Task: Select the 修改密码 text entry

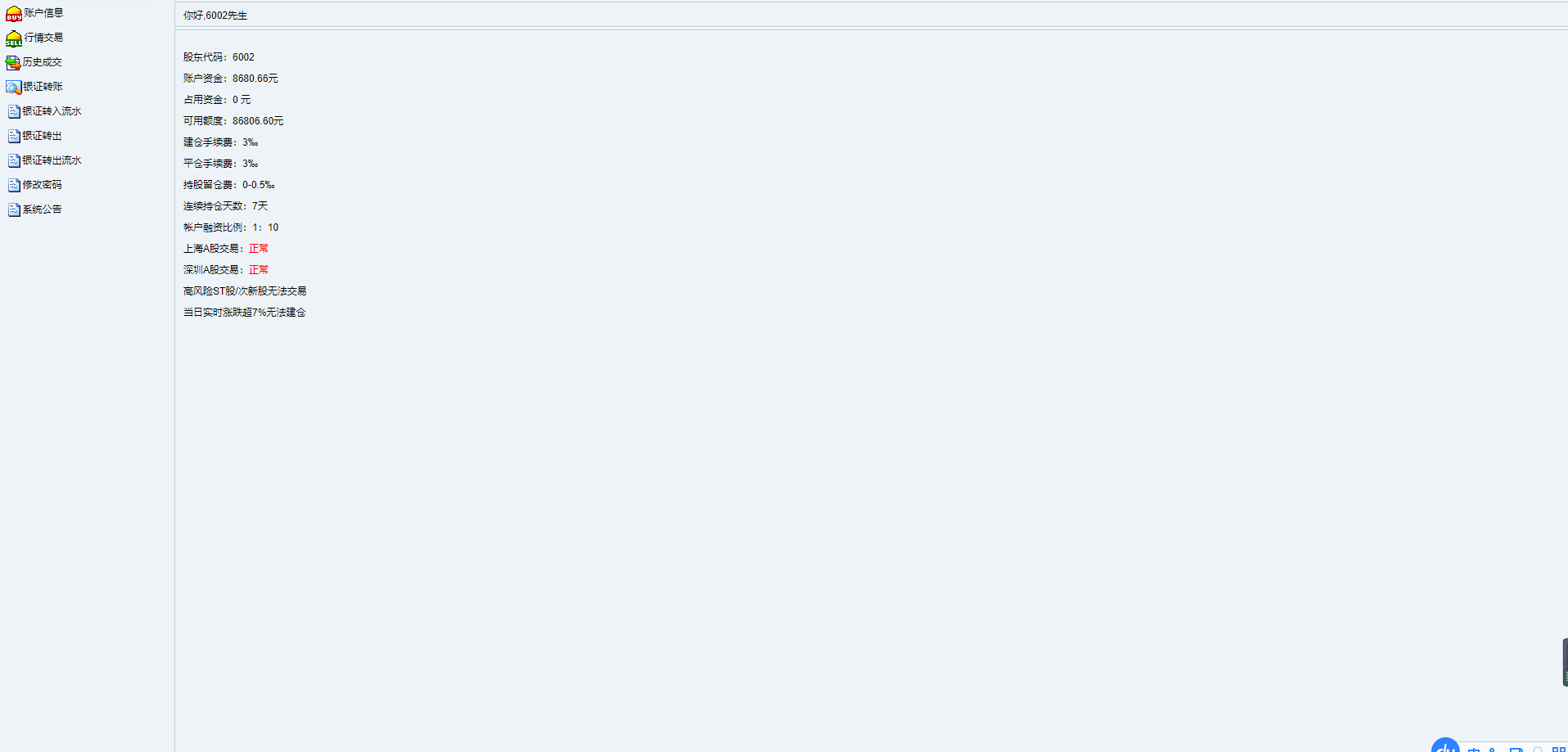Action: point(42,185)
